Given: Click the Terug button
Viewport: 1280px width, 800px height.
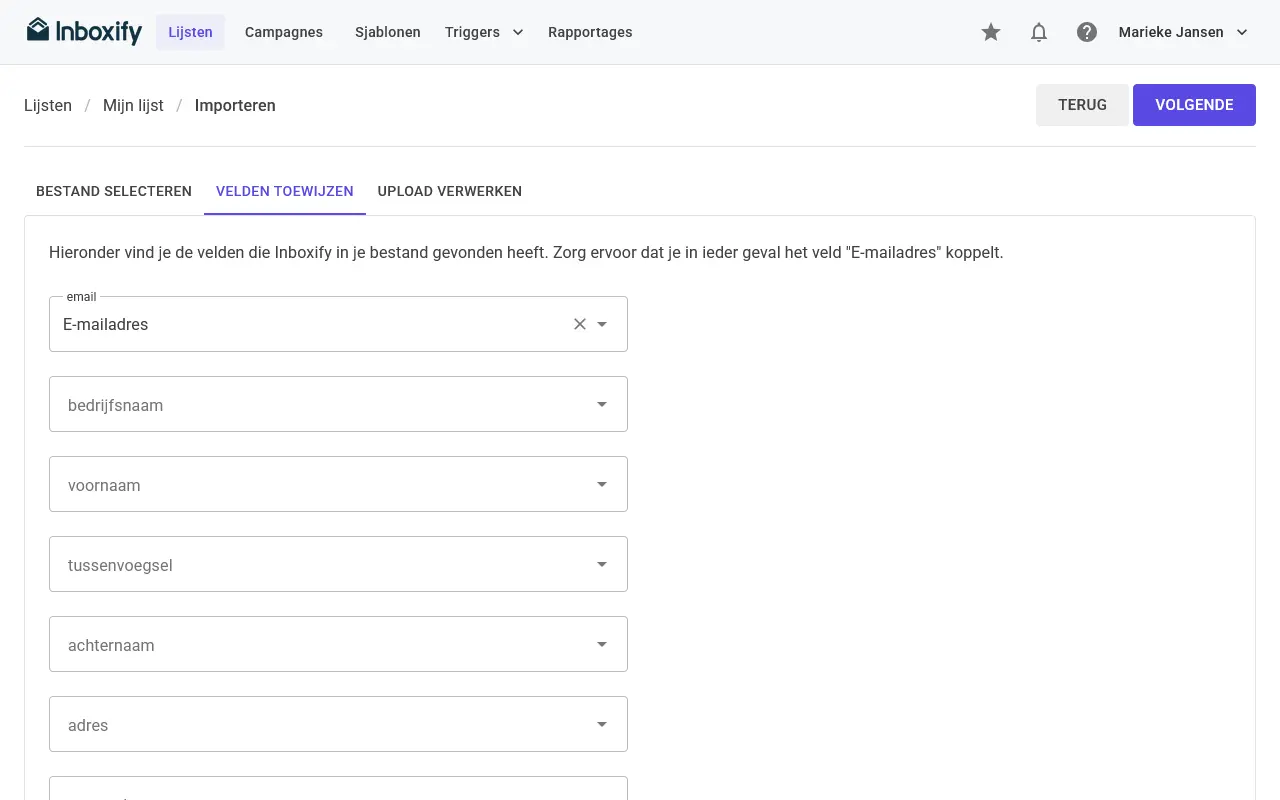Looking at the screenshot, I should pyautogui.click(x=1082, y=105).
